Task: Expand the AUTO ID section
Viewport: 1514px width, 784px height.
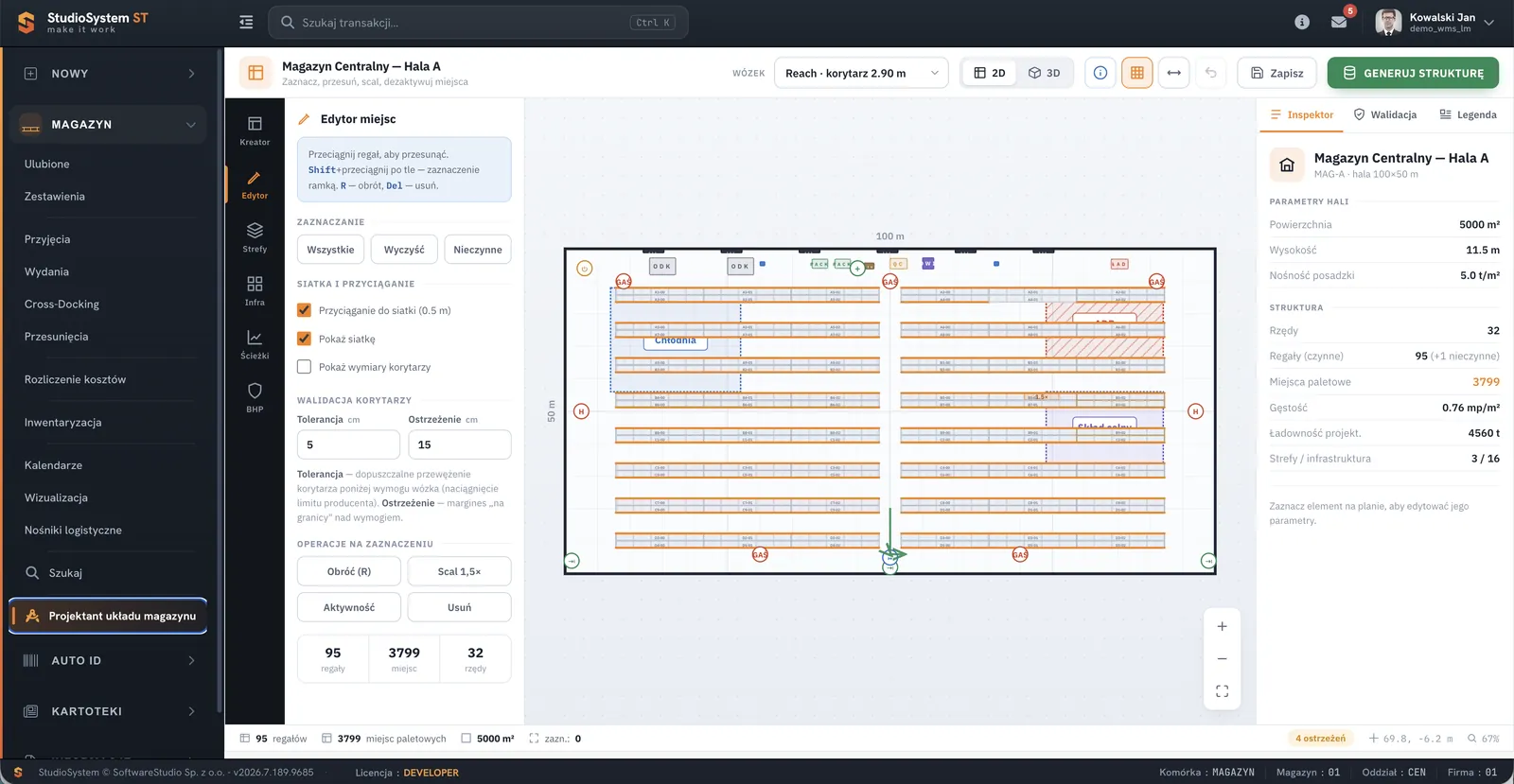Action: coord(109,661)
